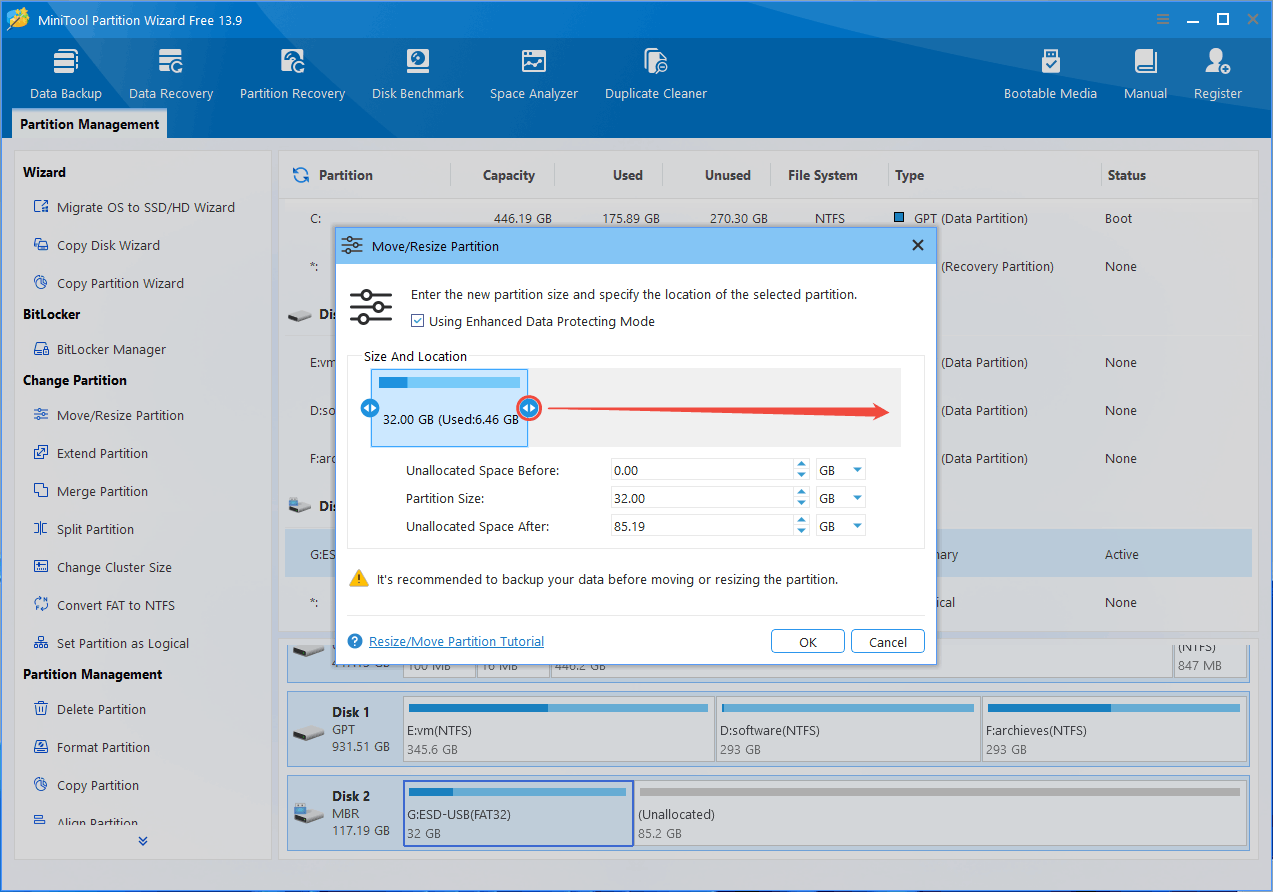Choose Change Cluster Size

(102, 567)
